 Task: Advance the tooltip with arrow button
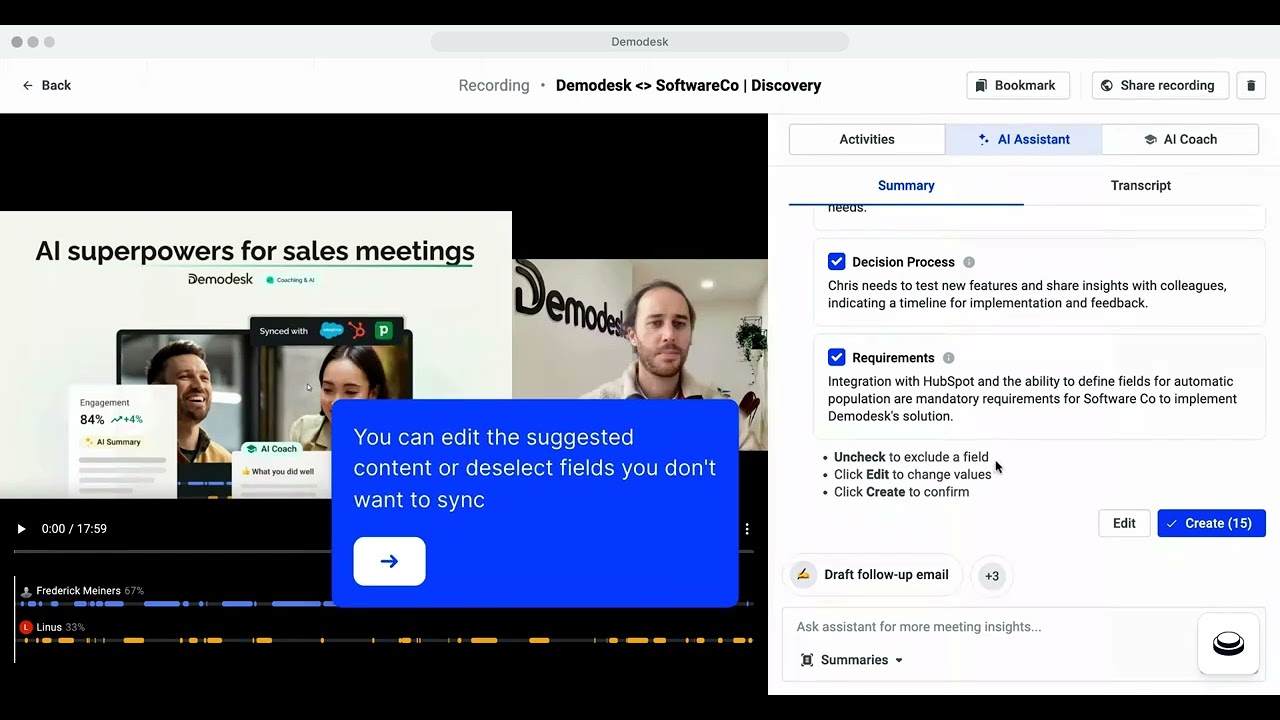click(x=389, y=561)
